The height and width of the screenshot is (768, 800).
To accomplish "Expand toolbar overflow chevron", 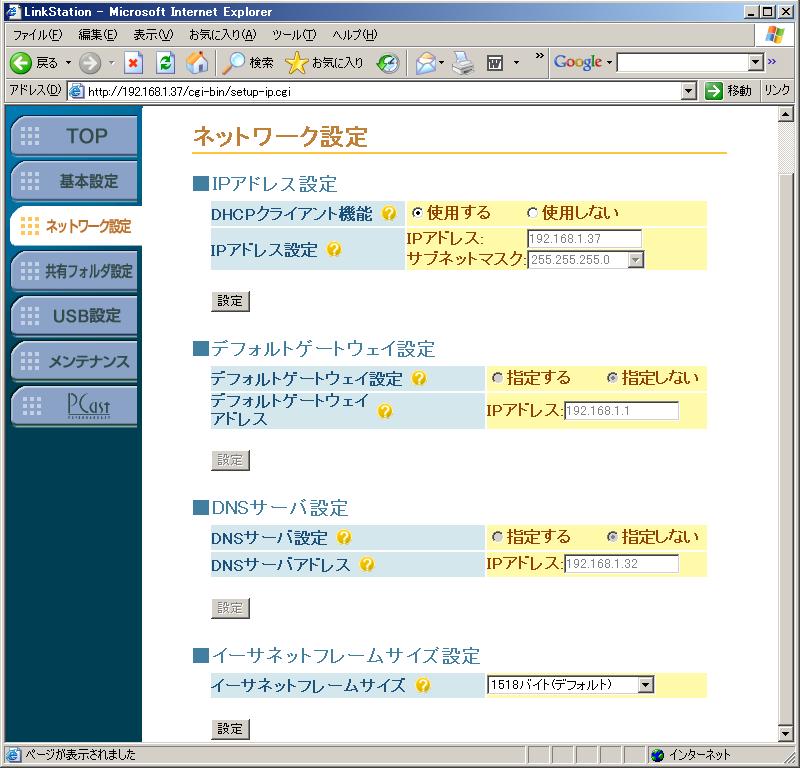I will [x=539, y=56].
